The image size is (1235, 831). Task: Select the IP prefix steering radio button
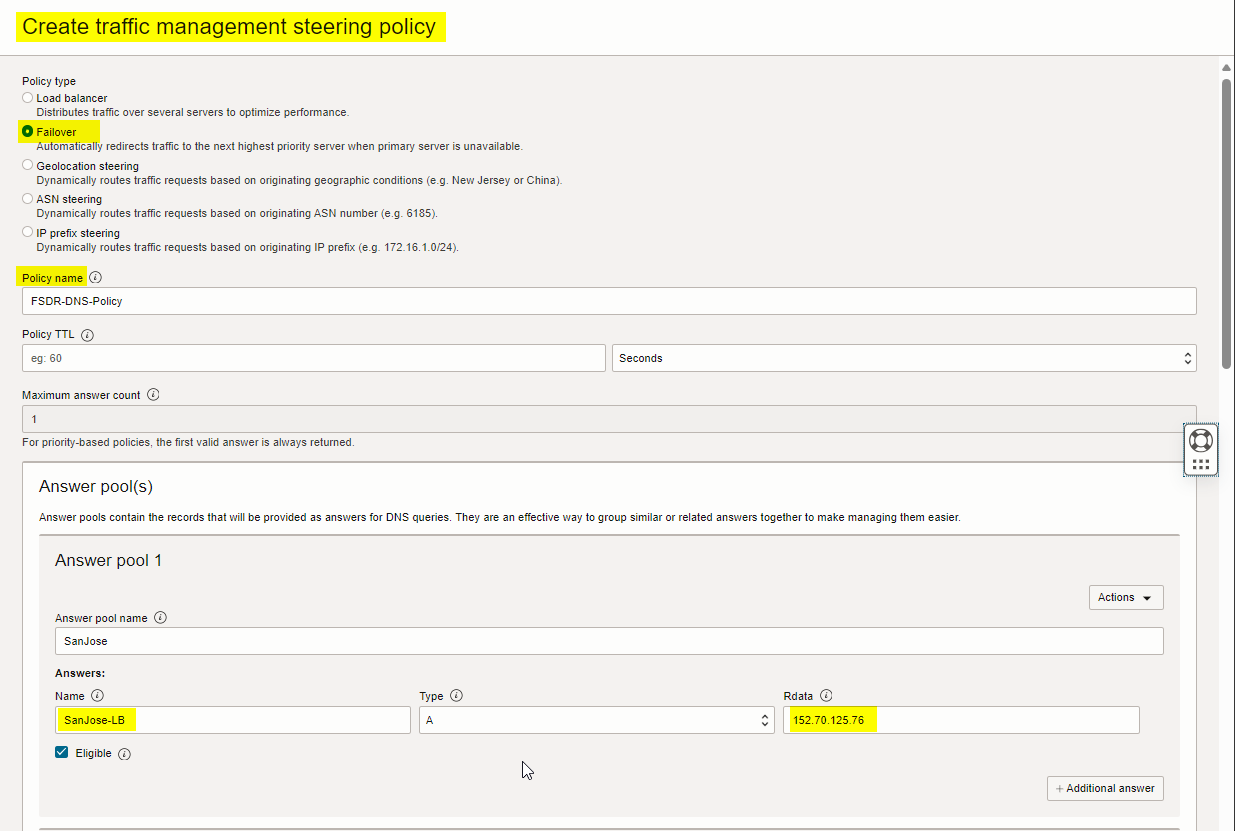pos(28,232)
